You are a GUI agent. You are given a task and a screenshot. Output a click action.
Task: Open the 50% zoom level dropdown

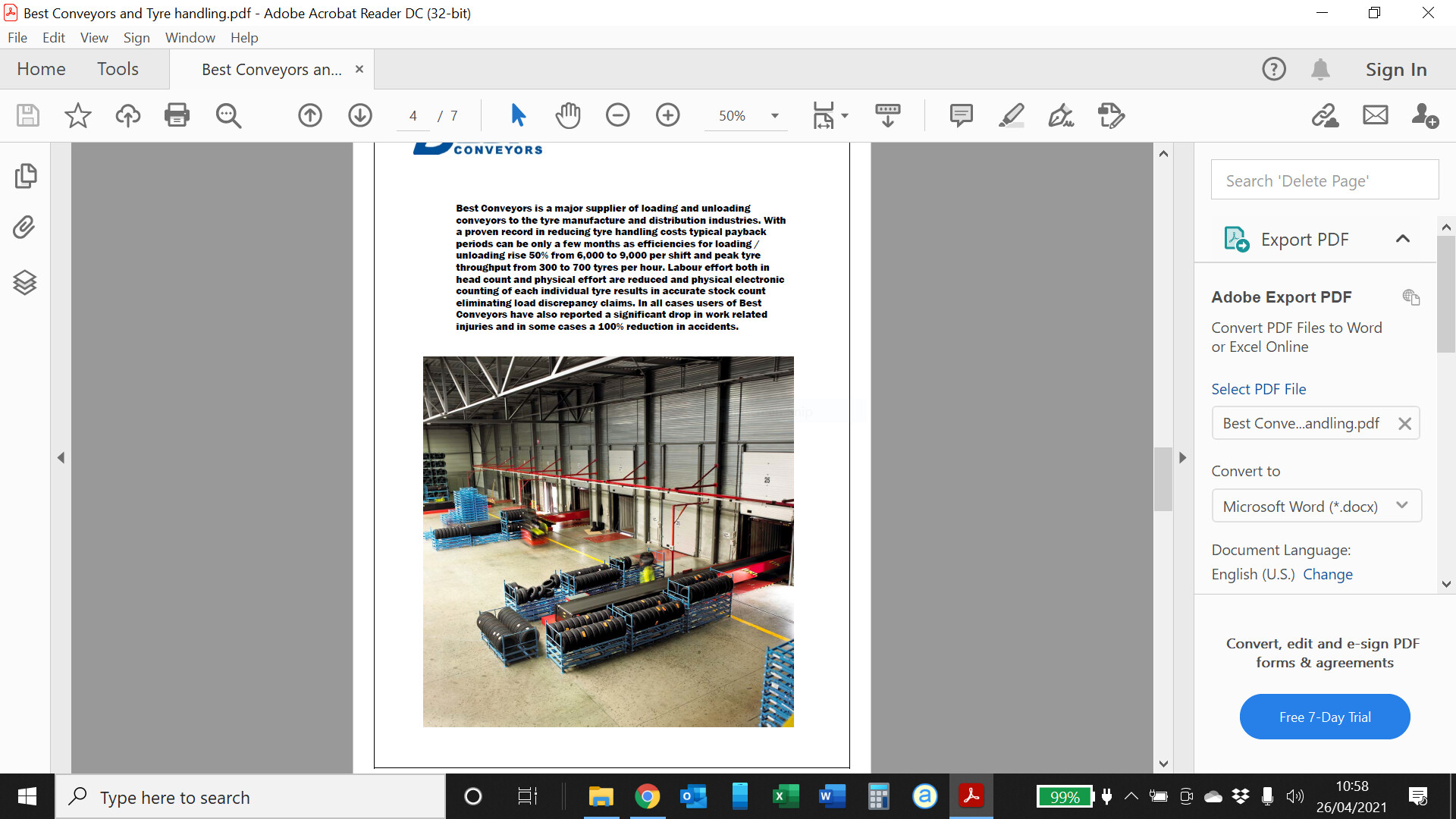point(774,116)
